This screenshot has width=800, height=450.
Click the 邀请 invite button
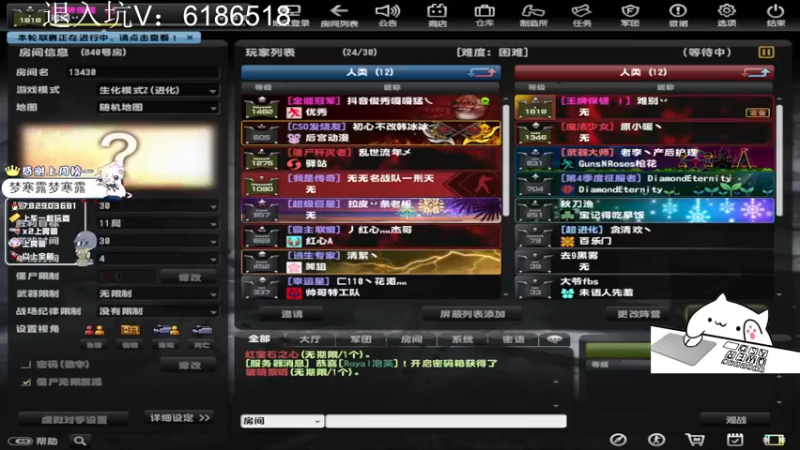(x=292, y=314)
